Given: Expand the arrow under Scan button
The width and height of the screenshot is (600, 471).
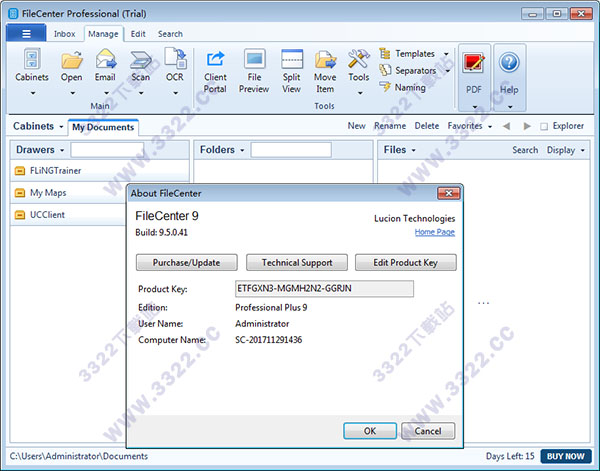Looking at the screenshot, I should click(x=141, y=93).
